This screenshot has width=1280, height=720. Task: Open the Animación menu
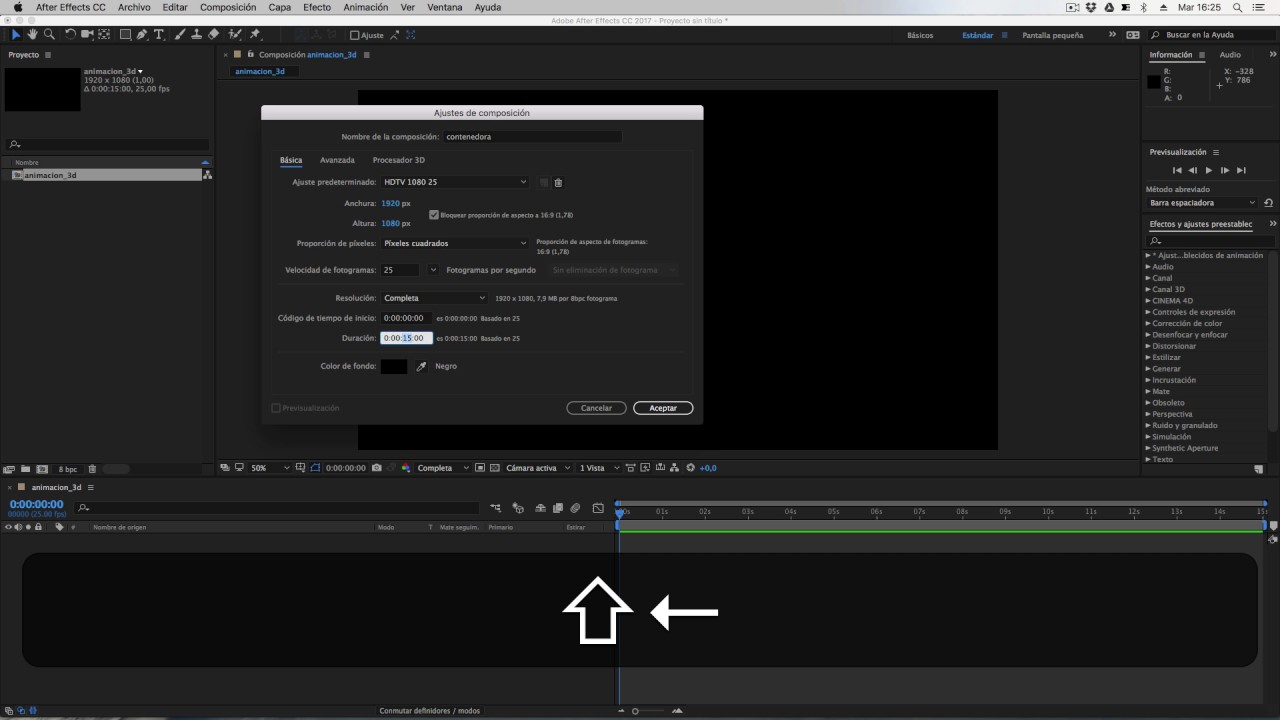[x=365, y=7]
